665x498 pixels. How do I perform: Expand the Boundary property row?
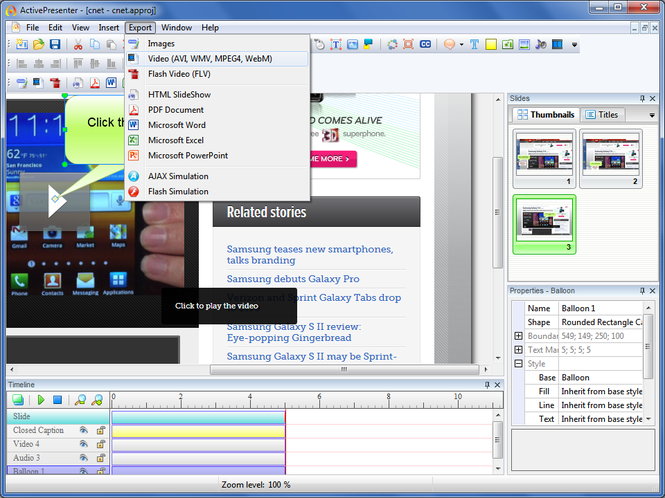[x=518, y=336]
